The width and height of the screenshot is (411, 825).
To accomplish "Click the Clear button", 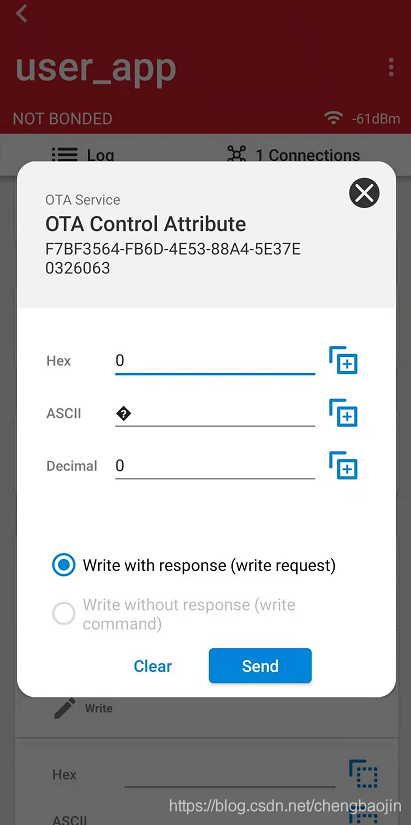I will pos(153,666).
